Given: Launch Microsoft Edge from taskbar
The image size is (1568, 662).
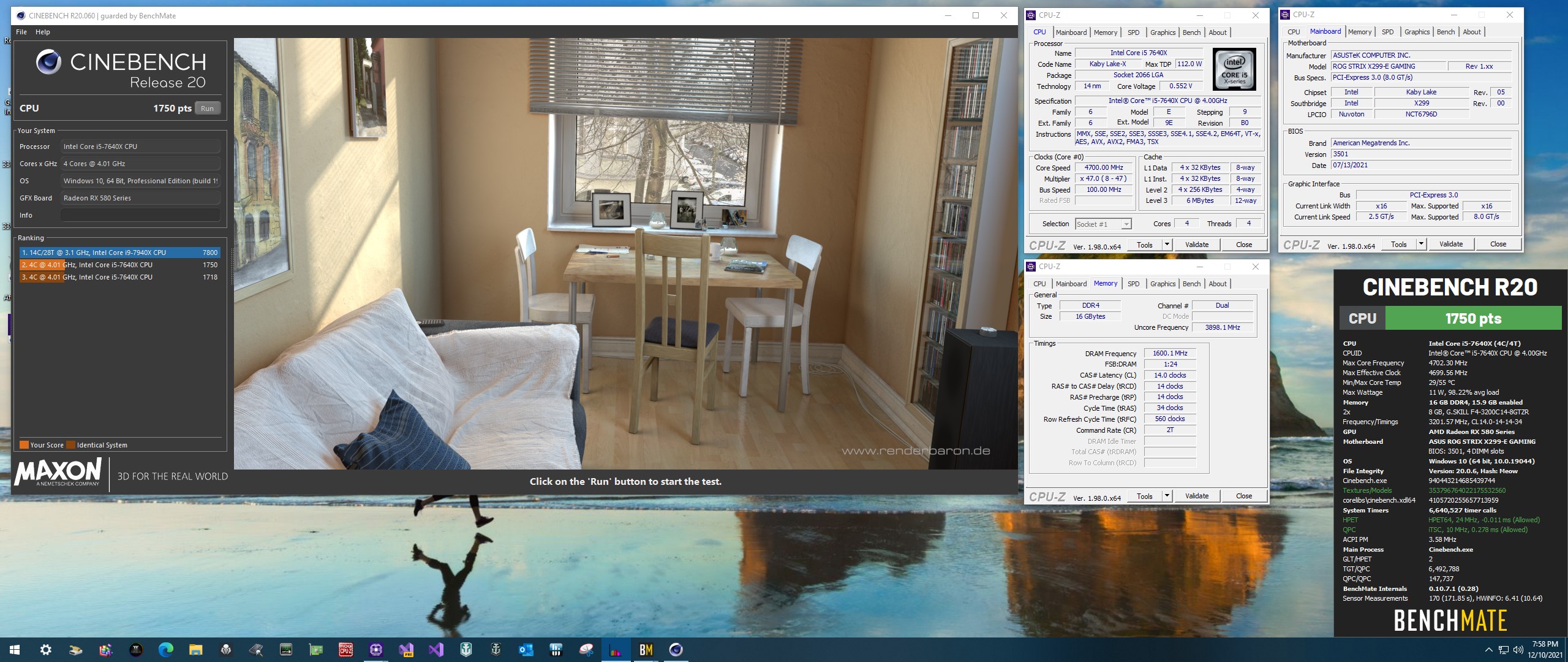Looking at the screenshot, I should (x=165, y=650).
